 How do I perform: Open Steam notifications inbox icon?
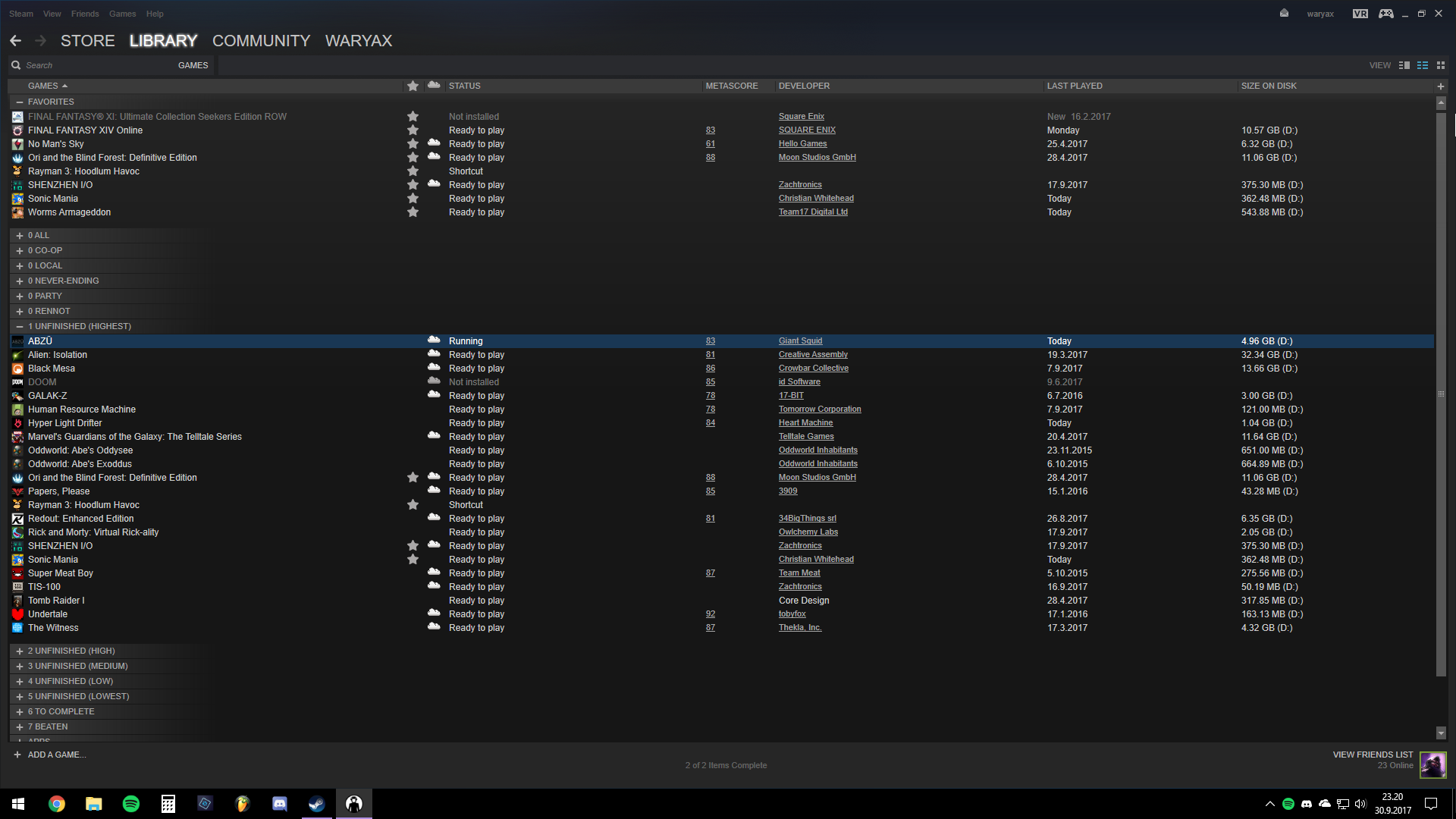(x=1284, y=14)
